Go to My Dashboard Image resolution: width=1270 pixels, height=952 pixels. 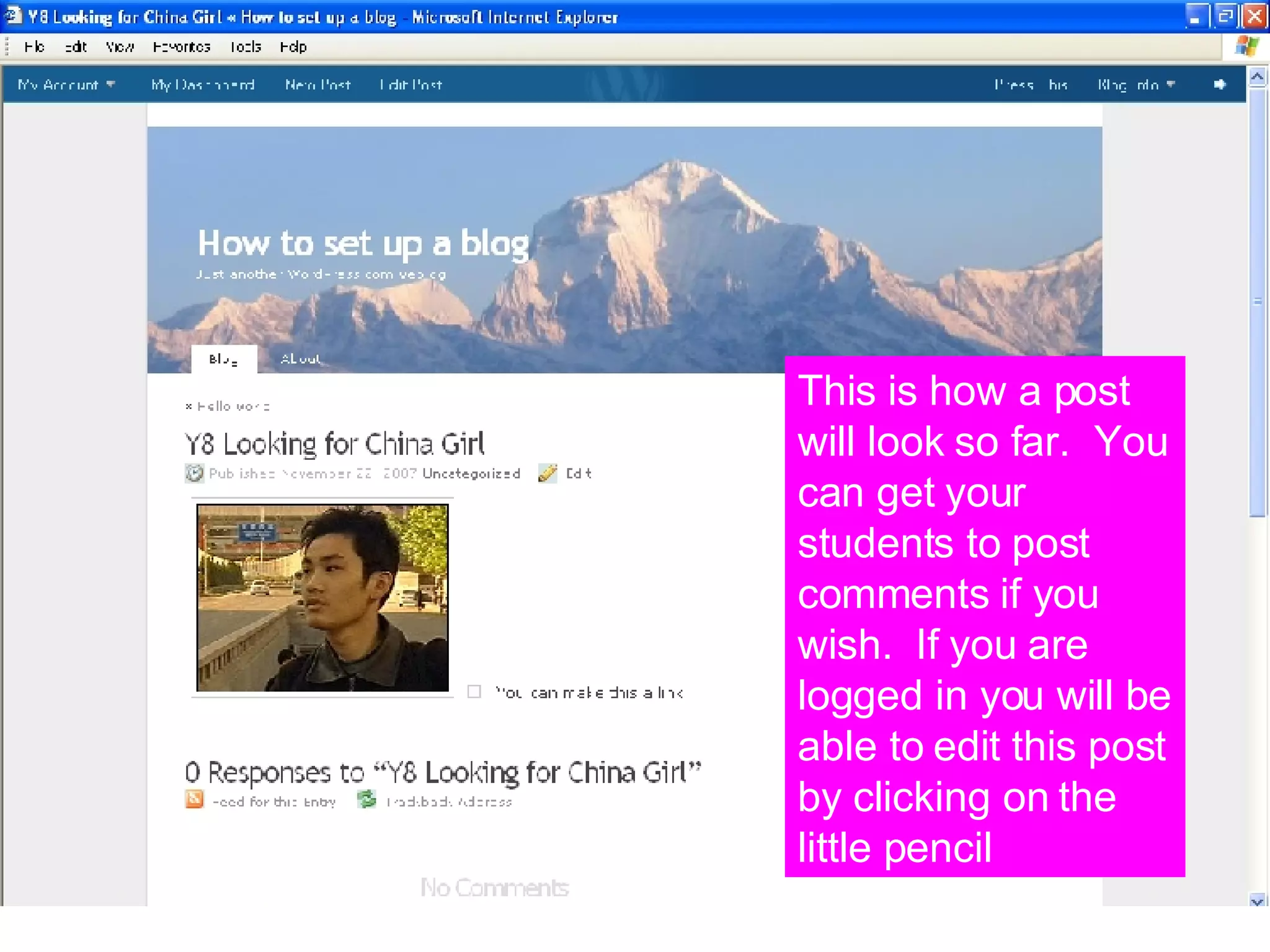203,84
